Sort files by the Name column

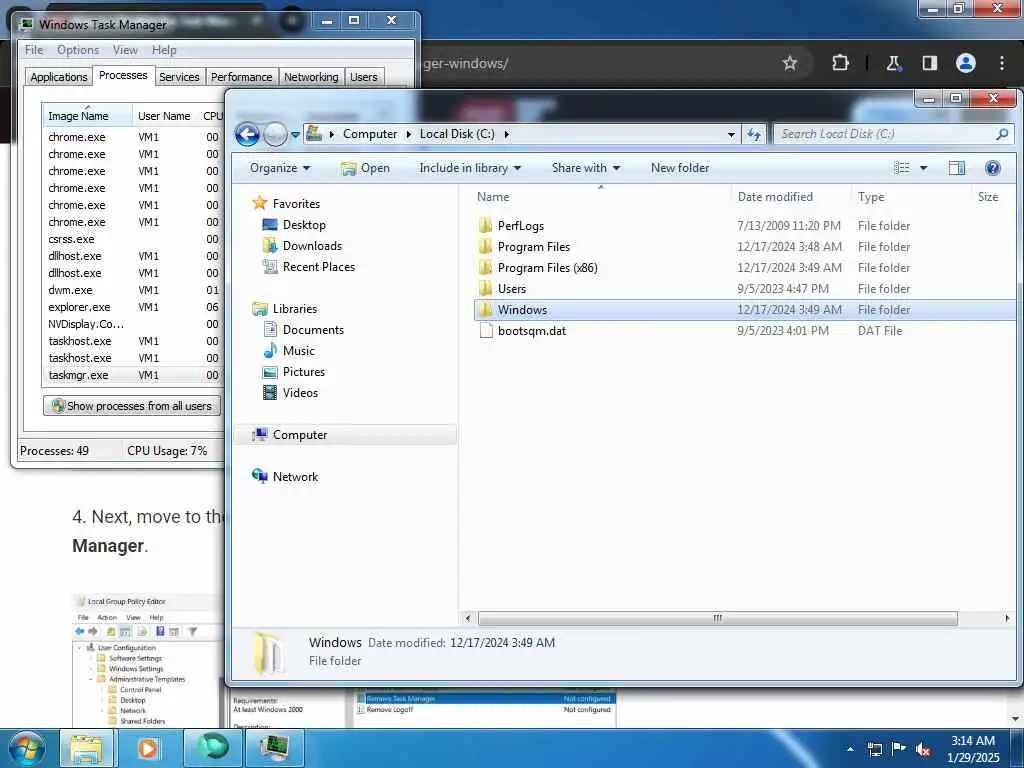click(x=492, y=197)
